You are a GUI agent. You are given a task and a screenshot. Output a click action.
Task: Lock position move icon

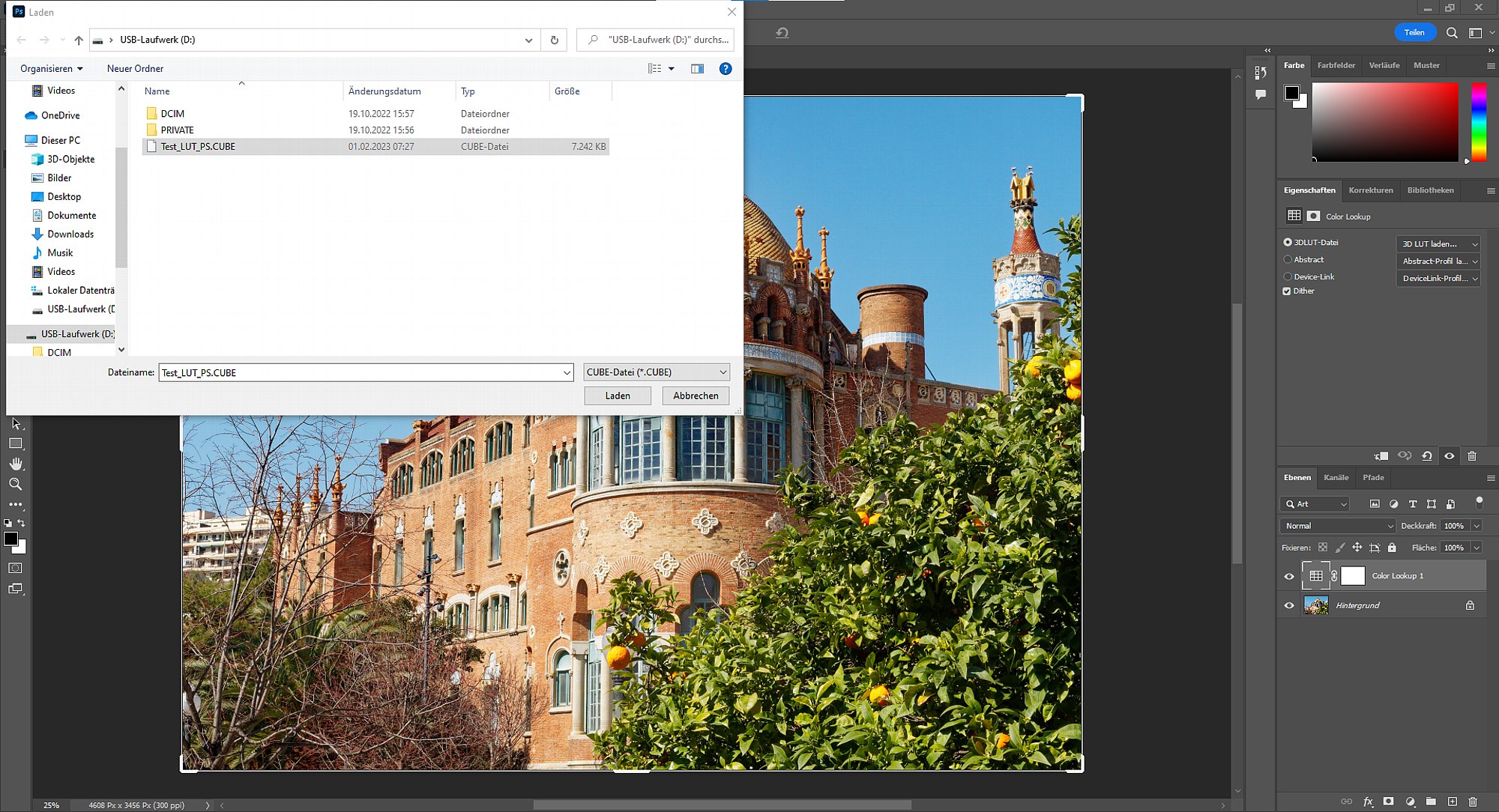click(1357, 548)
